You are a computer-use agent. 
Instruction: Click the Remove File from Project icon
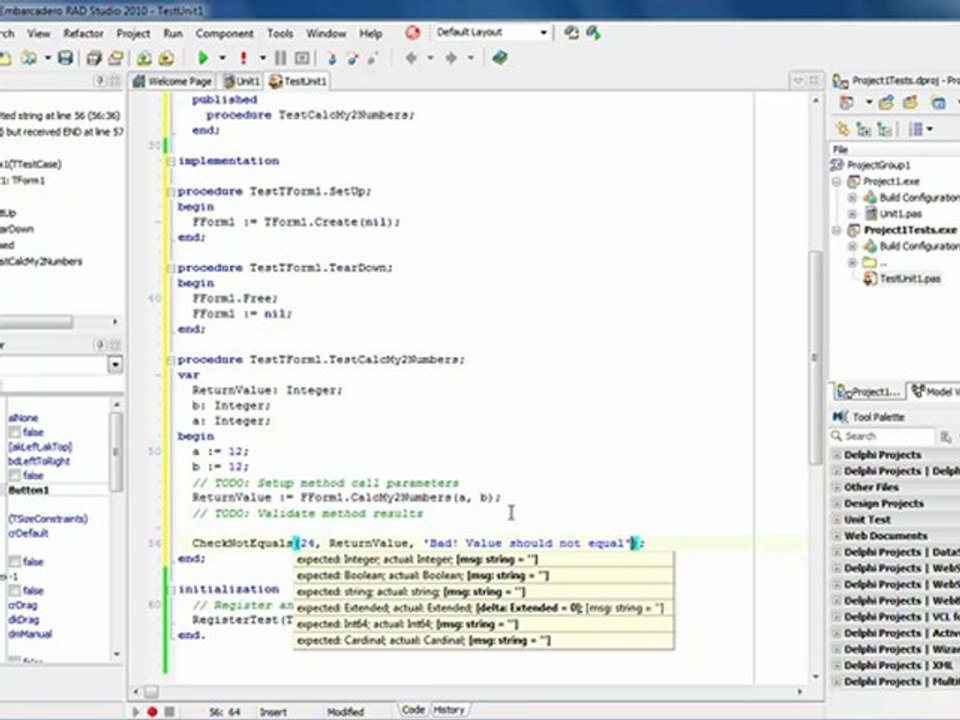(x=166, y=58)
